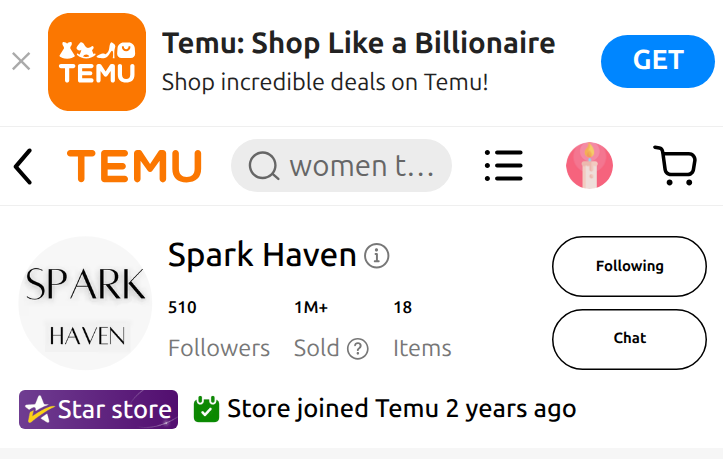
Task: View the 18 Items count
Action: pos(422,328)
